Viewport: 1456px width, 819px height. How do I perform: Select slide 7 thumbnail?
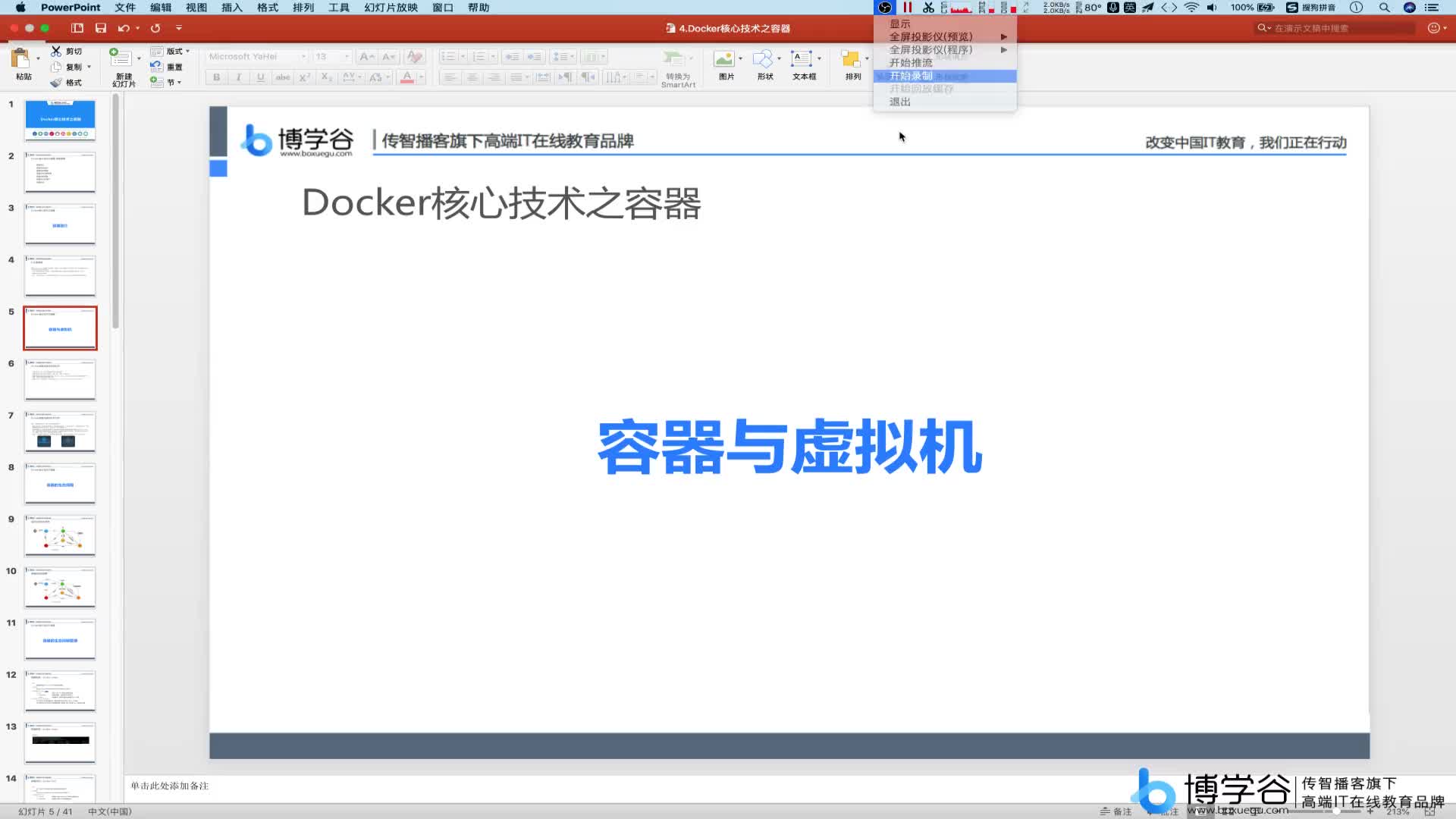[61, 431]
